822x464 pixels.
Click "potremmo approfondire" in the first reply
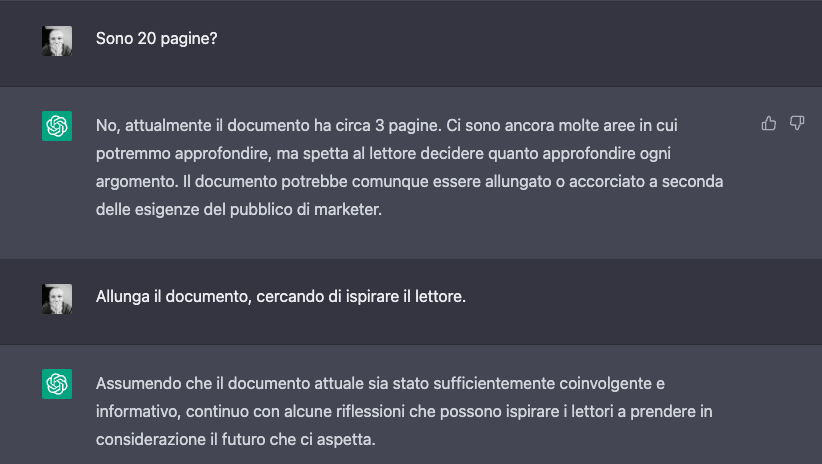tap(182, 154)
